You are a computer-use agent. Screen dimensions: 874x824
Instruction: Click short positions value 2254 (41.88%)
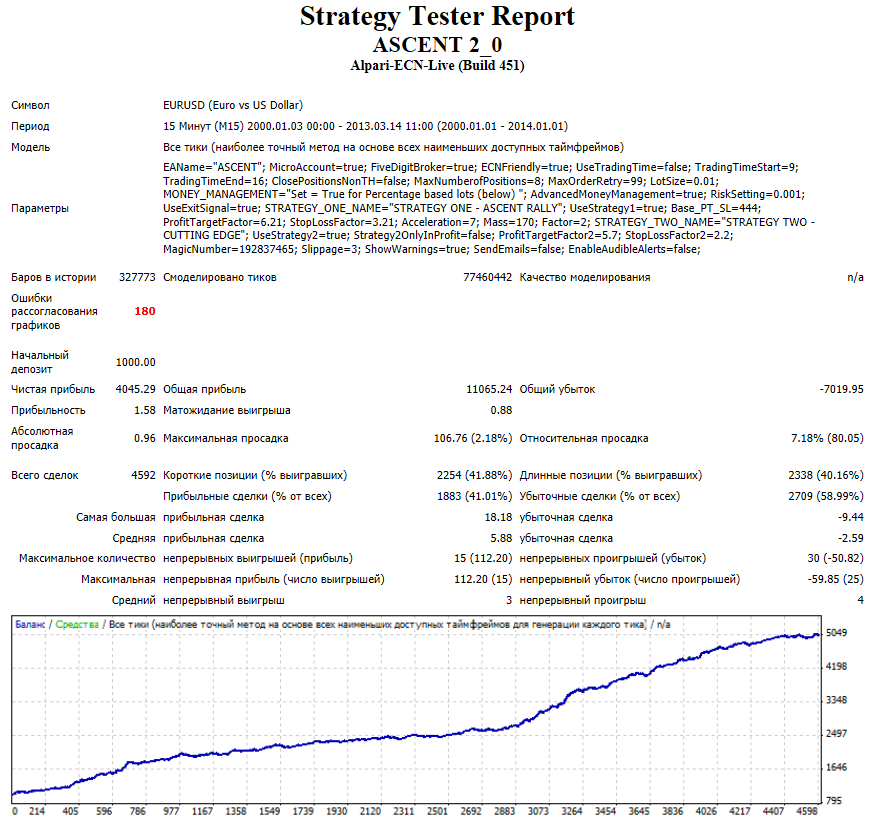[474, 476]
